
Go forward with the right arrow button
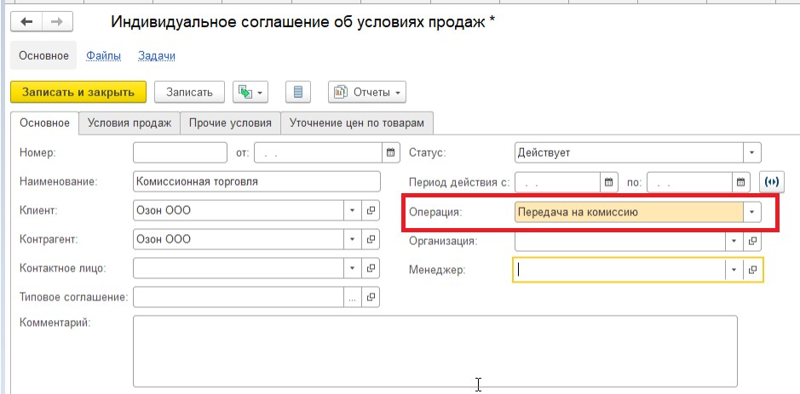(57, 22)
